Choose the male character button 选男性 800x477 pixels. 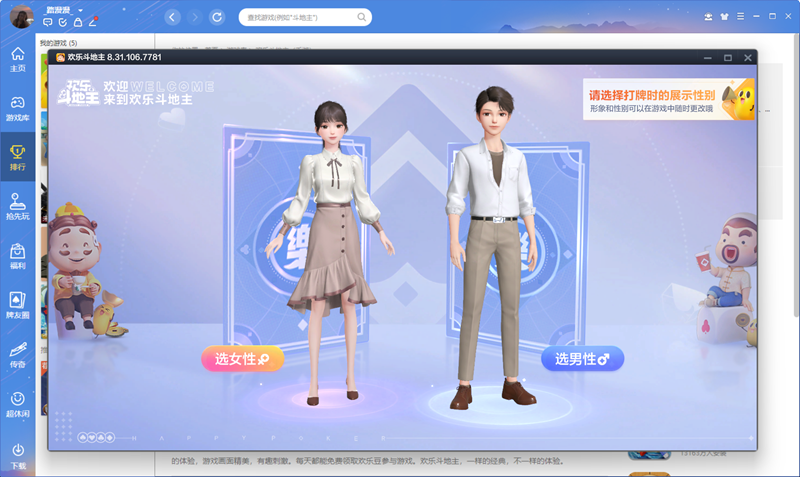(582, 359)
